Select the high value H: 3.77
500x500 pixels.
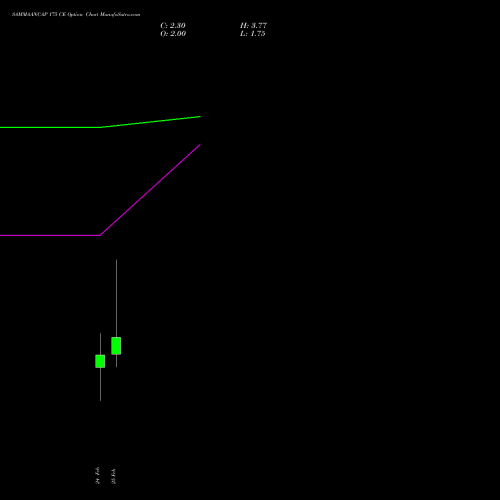tap(253, 26)
